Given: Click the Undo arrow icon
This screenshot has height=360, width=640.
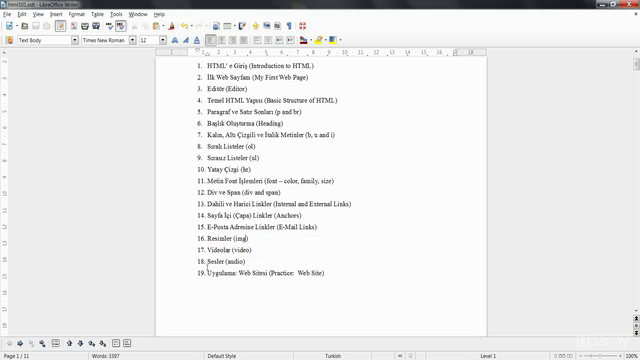Looking at the screenshot, I should 184,26.
